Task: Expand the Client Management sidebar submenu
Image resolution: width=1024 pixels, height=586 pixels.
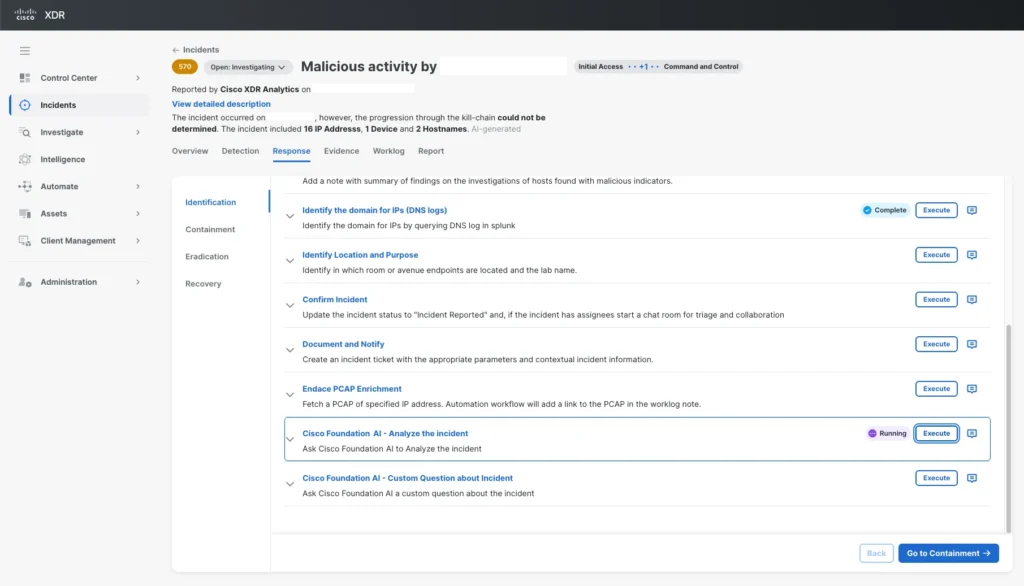Action: tap(138, 241)
